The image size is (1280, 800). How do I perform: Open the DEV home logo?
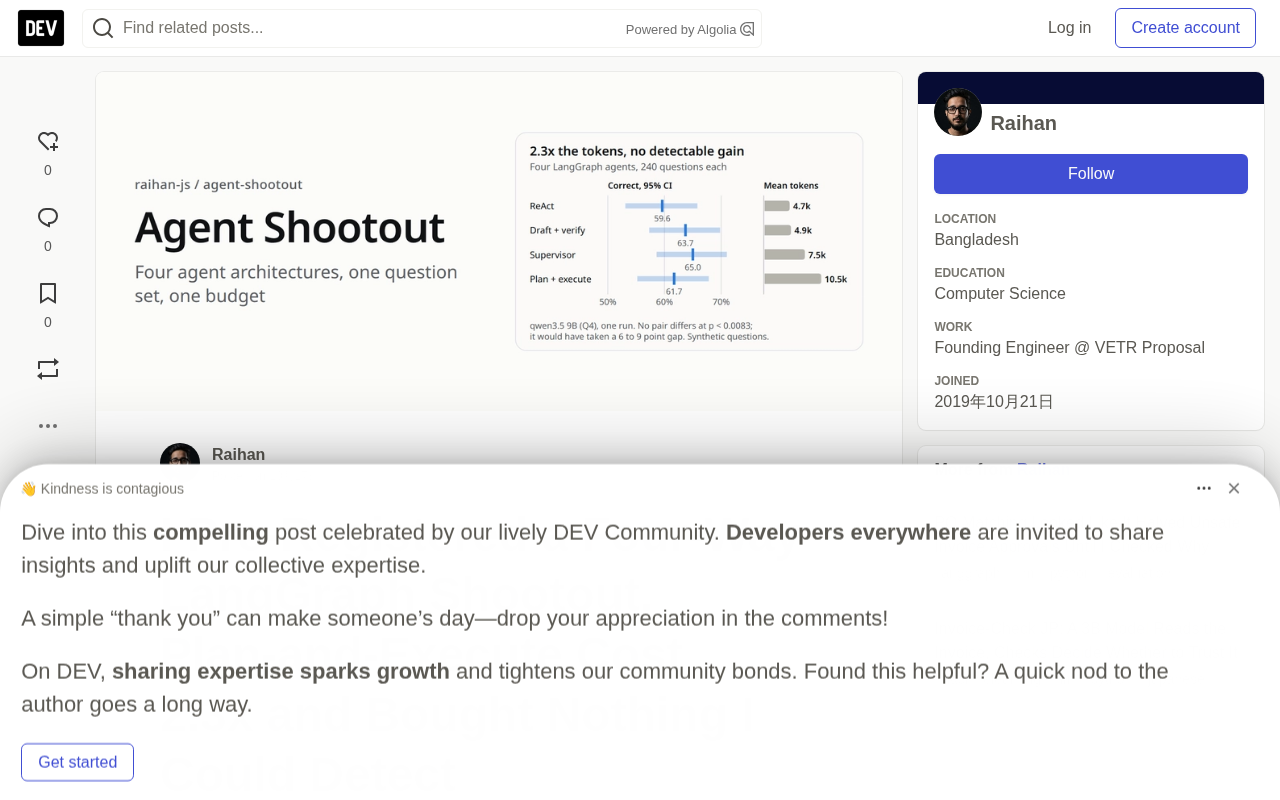41,28
